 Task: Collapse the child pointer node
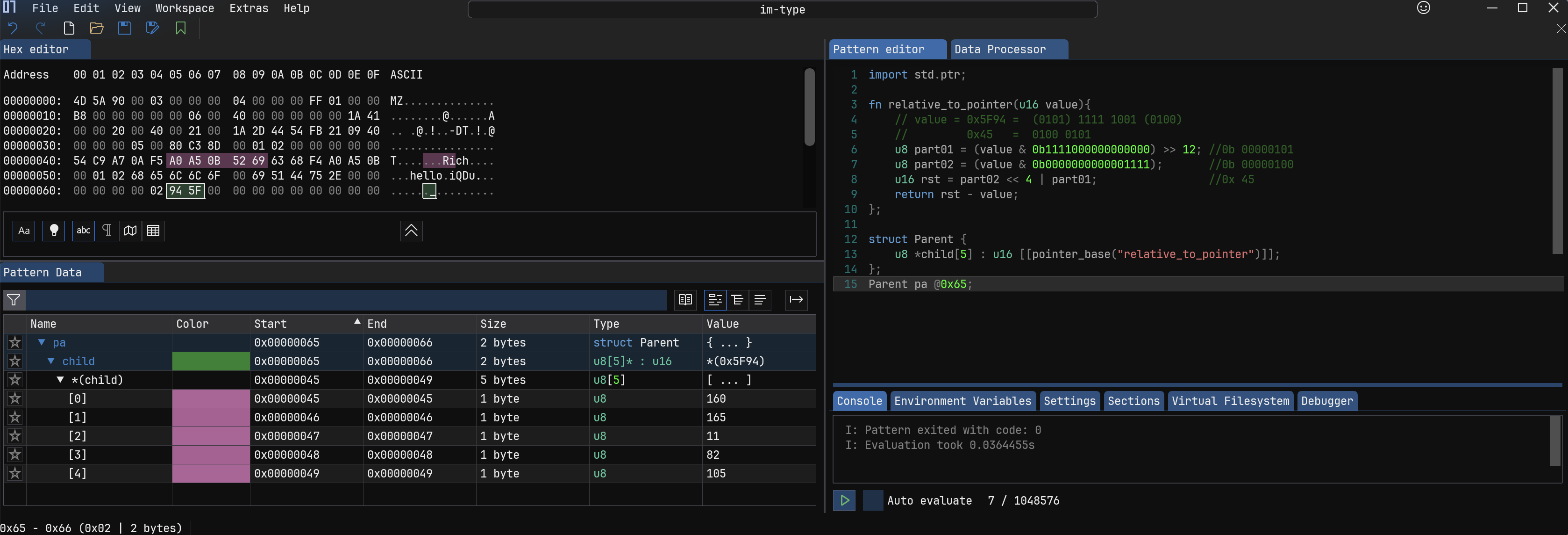point(51,361)
